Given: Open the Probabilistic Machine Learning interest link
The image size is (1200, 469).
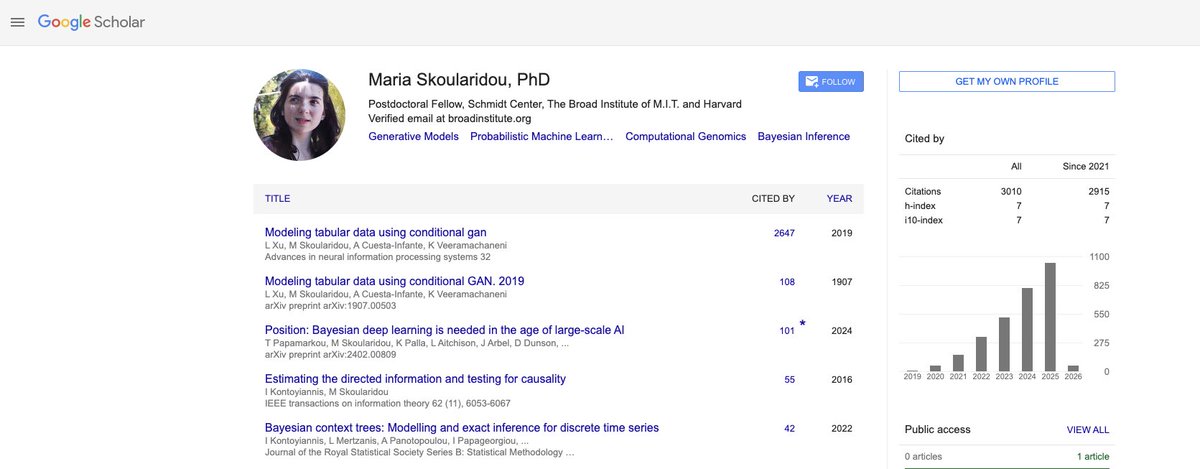Looking at the screenshot, I should [541, 136].
